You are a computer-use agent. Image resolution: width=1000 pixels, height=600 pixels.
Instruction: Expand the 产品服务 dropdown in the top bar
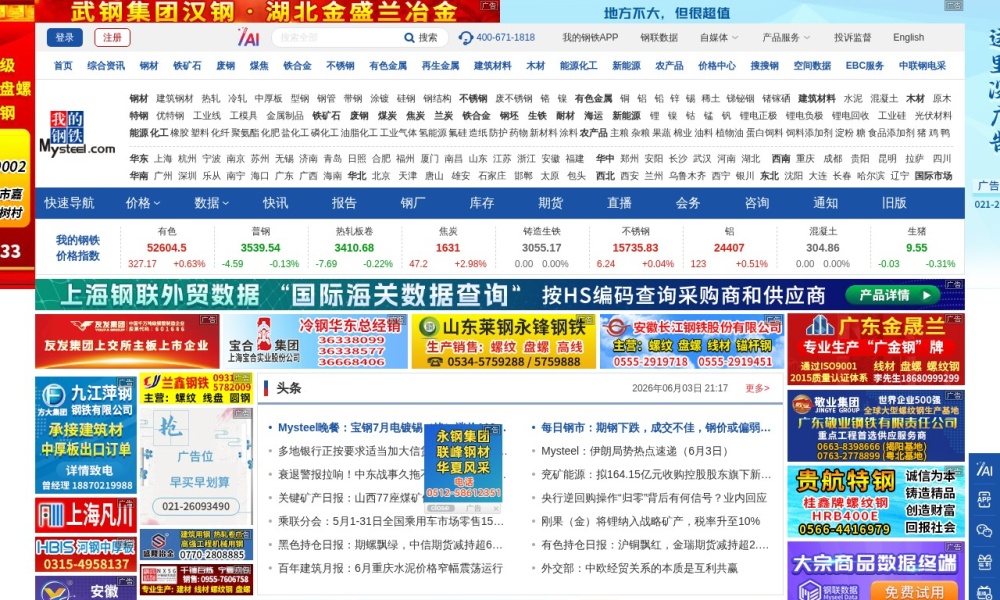coord(786,38)
